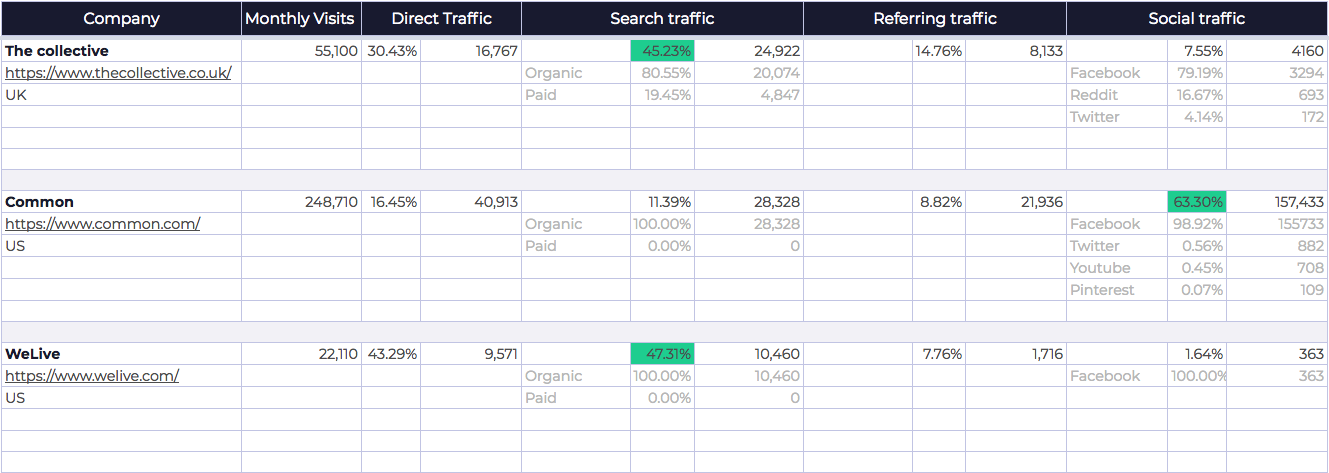Viewport: 1329px width, 473px height.
Task: Select the Social traffic column header
Action: [x=1197, y=19]
